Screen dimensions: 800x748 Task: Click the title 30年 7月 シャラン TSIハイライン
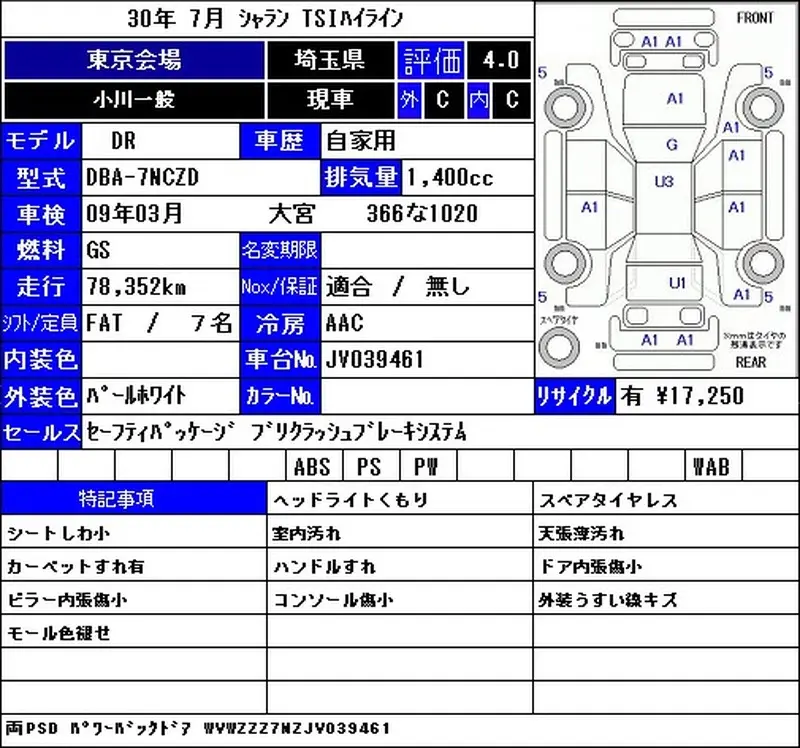coord(265,19)
